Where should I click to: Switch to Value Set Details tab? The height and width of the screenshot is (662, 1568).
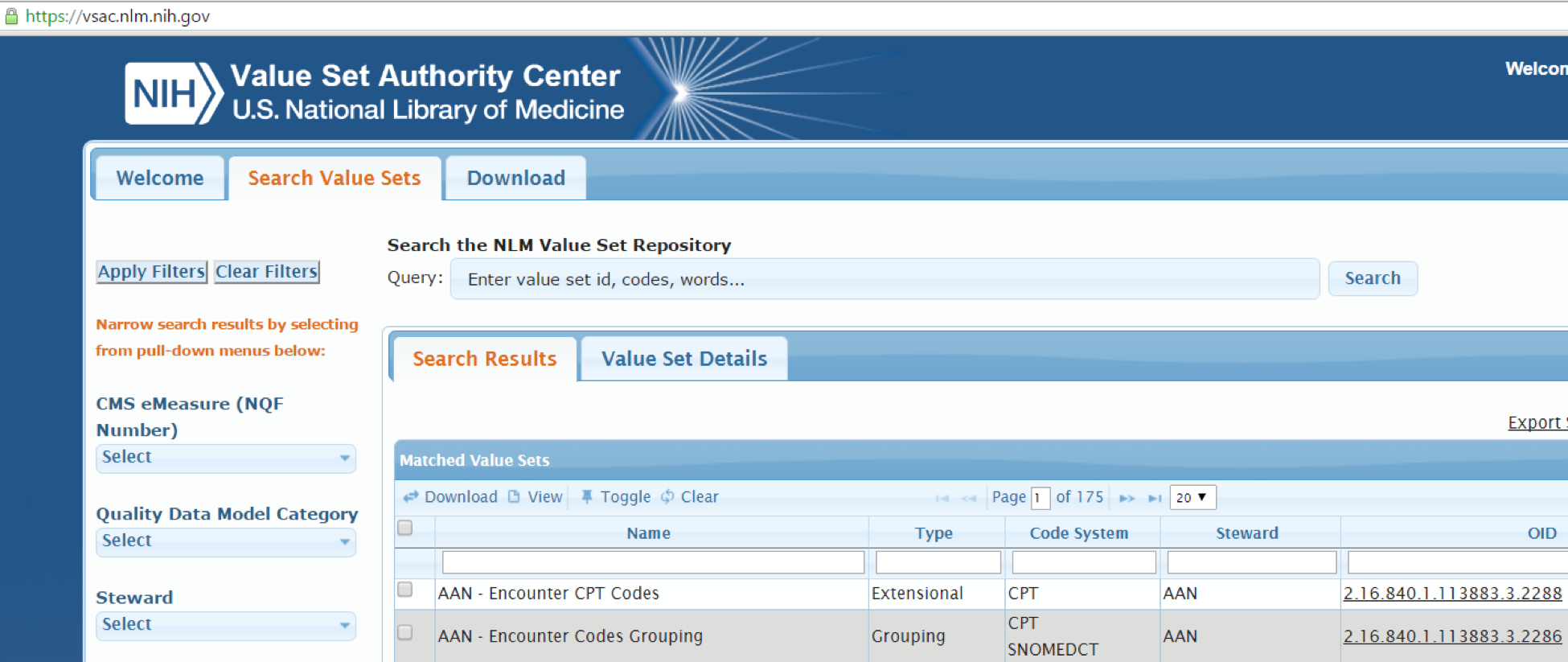(684, 359)
